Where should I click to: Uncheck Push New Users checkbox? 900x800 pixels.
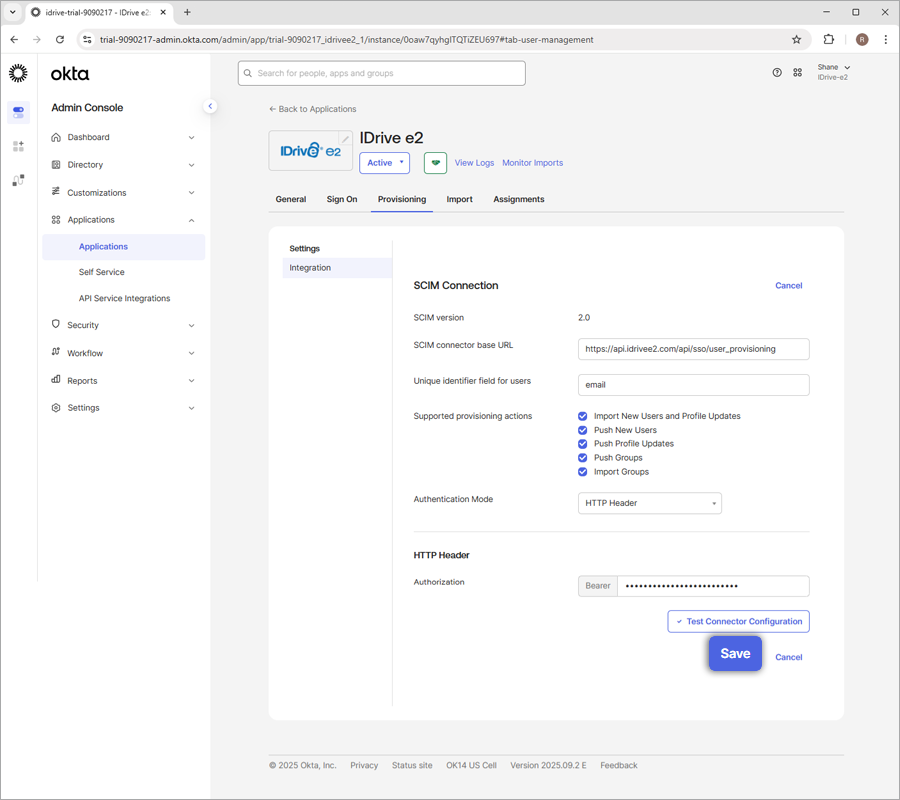point(583,430)
